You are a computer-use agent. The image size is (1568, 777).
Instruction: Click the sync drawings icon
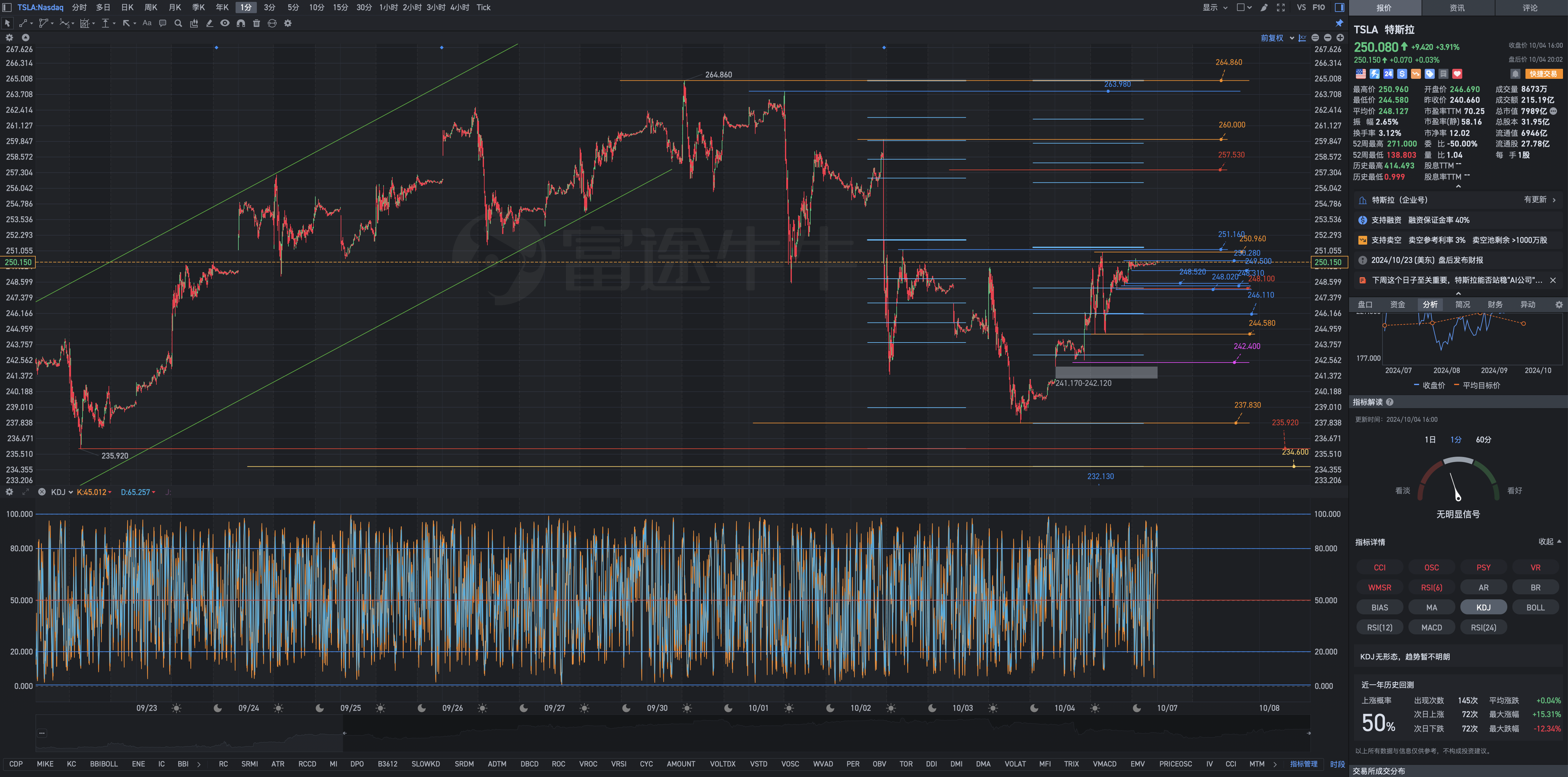click(x=272, y=23)
